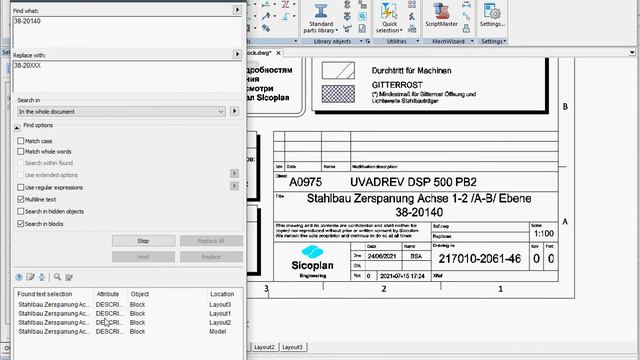The width and height of the screenshot is (640, 360).
Task: Select the result row located in Layout1
Action: pos(127,313)
